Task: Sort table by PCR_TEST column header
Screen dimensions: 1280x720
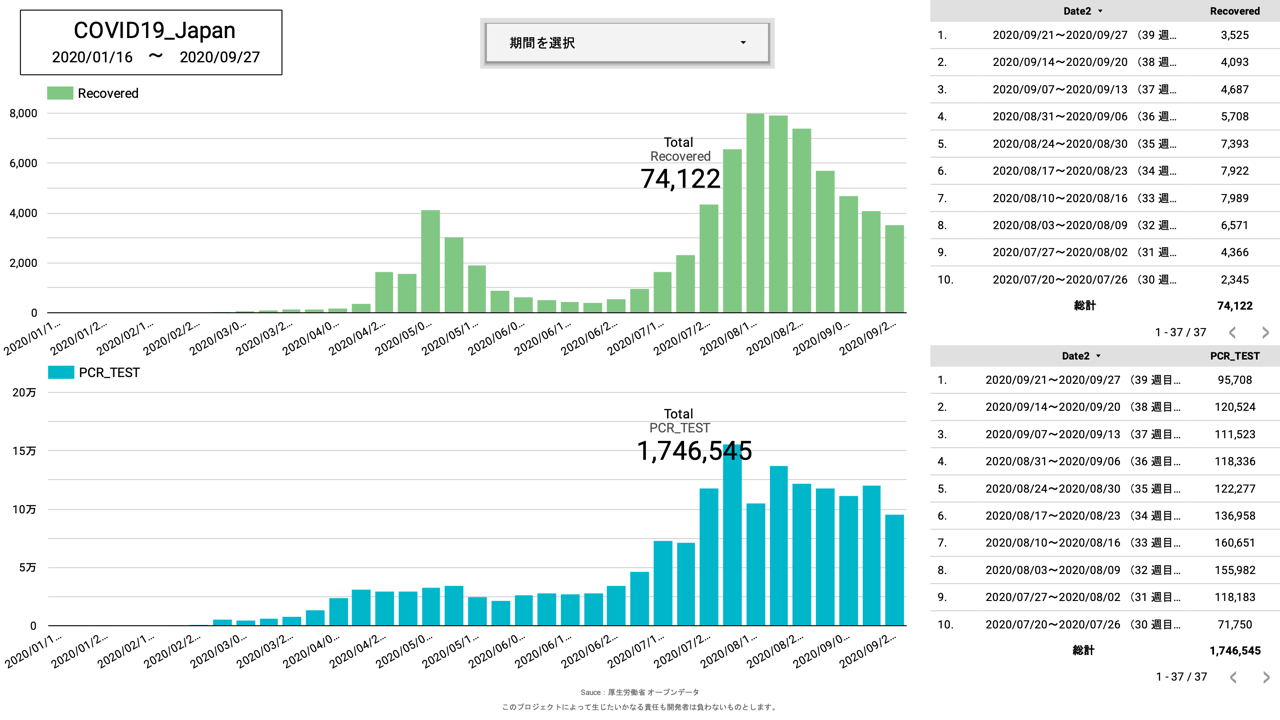Action: (1234, 356)
